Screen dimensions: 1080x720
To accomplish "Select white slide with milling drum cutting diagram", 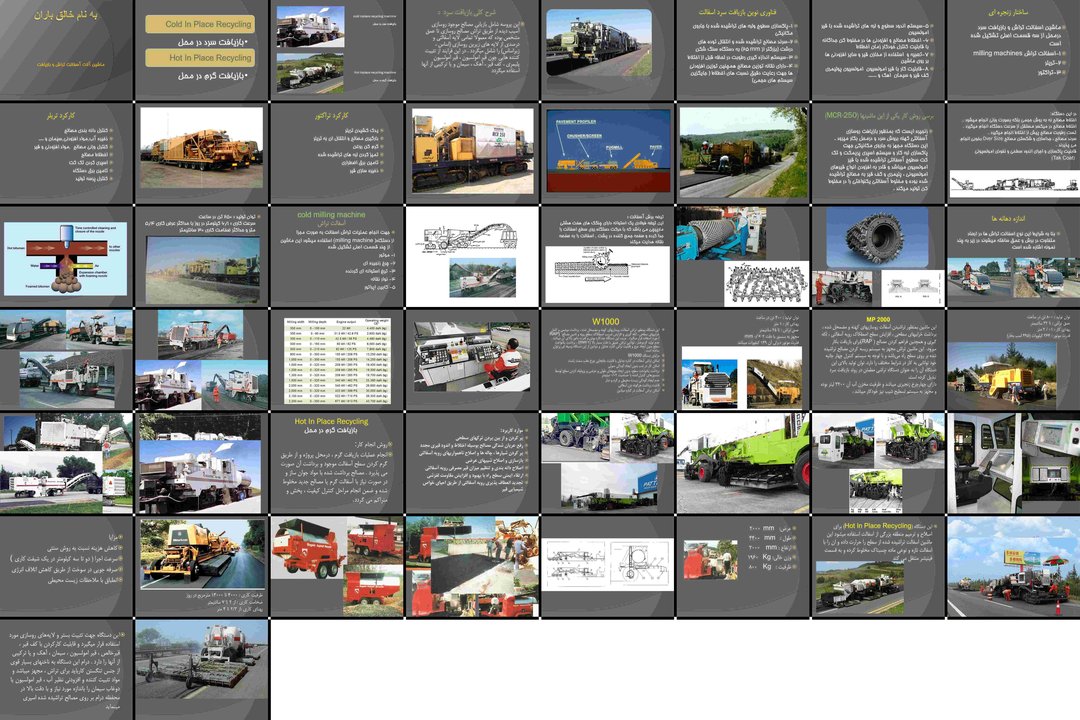I will [607, 256].
